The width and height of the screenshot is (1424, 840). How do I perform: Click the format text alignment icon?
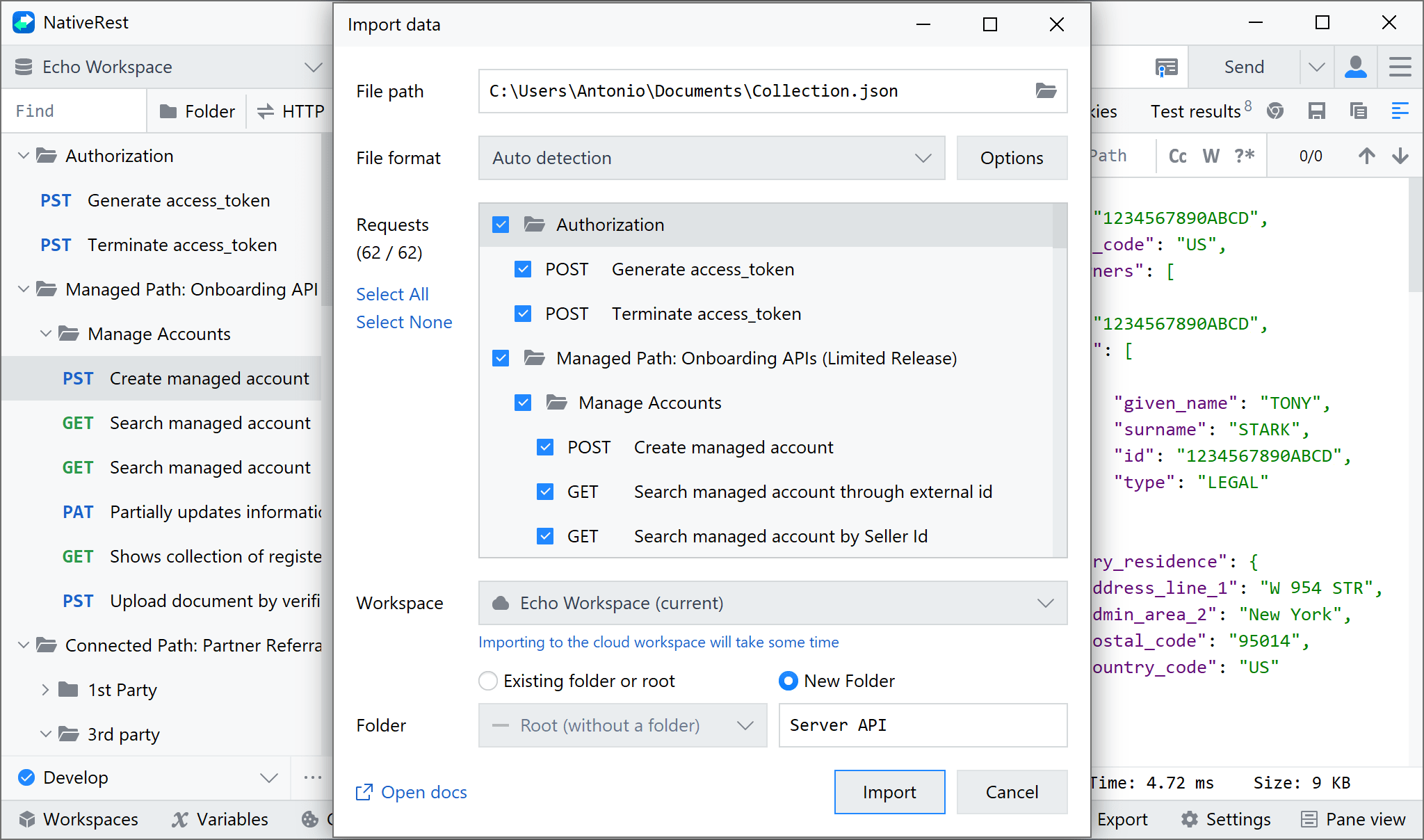click(x=1400, y=111)
